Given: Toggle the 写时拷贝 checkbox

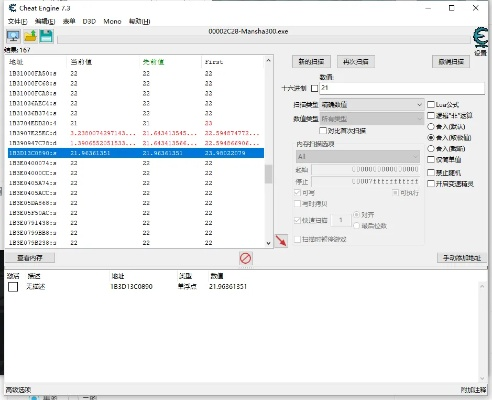Looking at the screenshot, I should (x=297, y=204).
